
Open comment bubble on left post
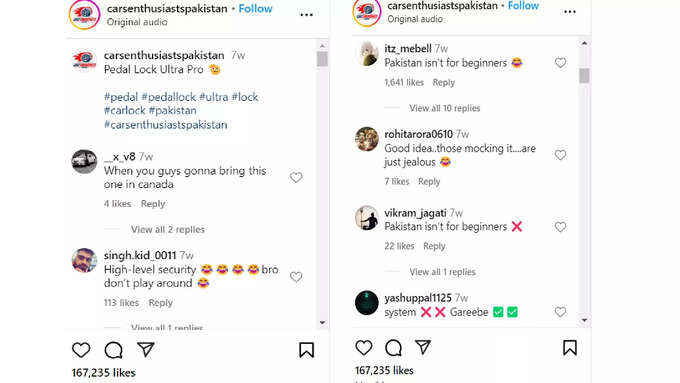click(x=114, y=350)
